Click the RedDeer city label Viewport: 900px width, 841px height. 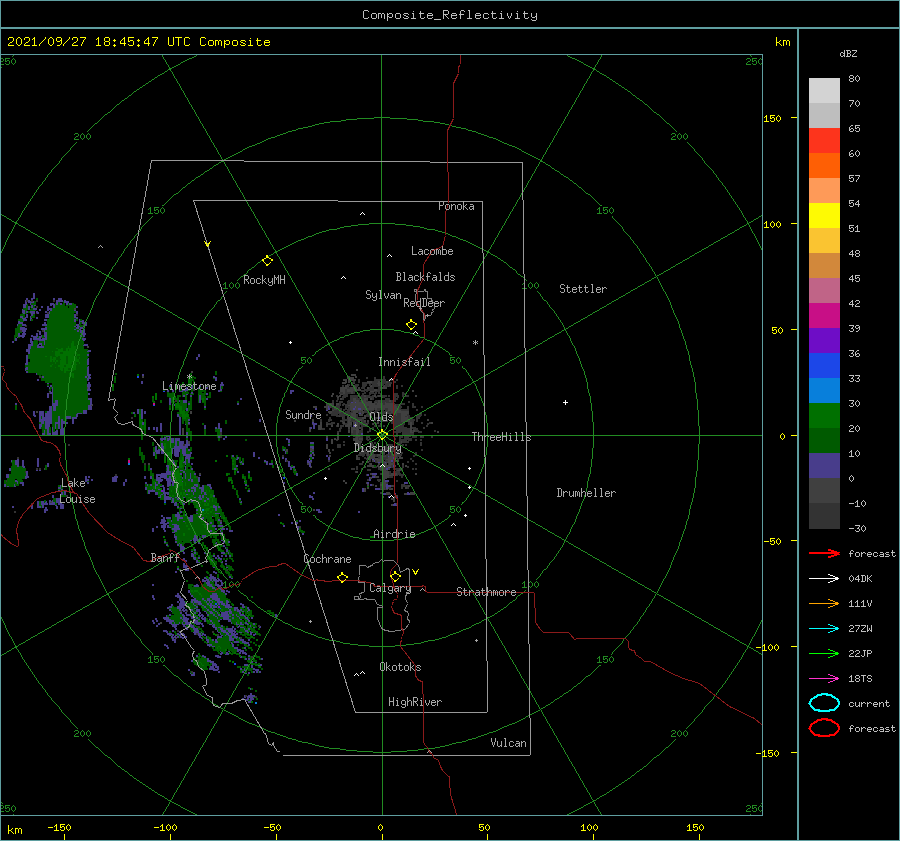[424, 303]
